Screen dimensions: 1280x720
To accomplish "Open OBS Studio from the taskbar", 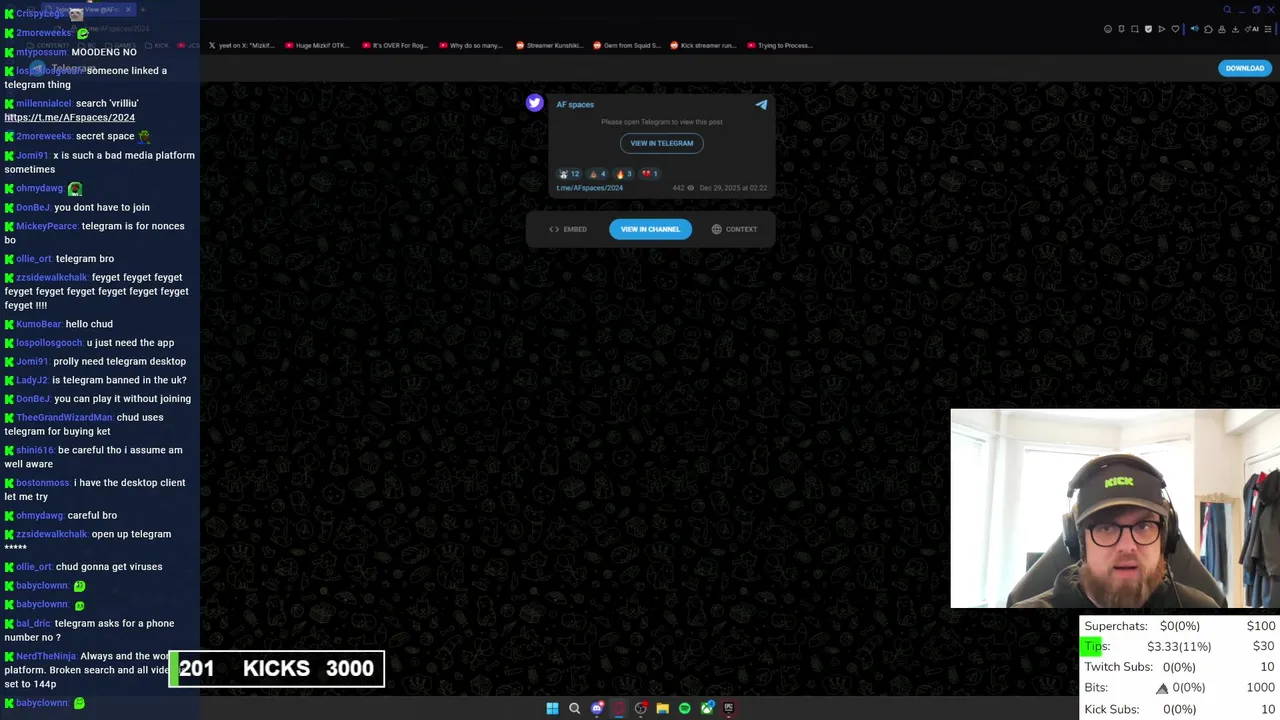I will coord(641,708).
